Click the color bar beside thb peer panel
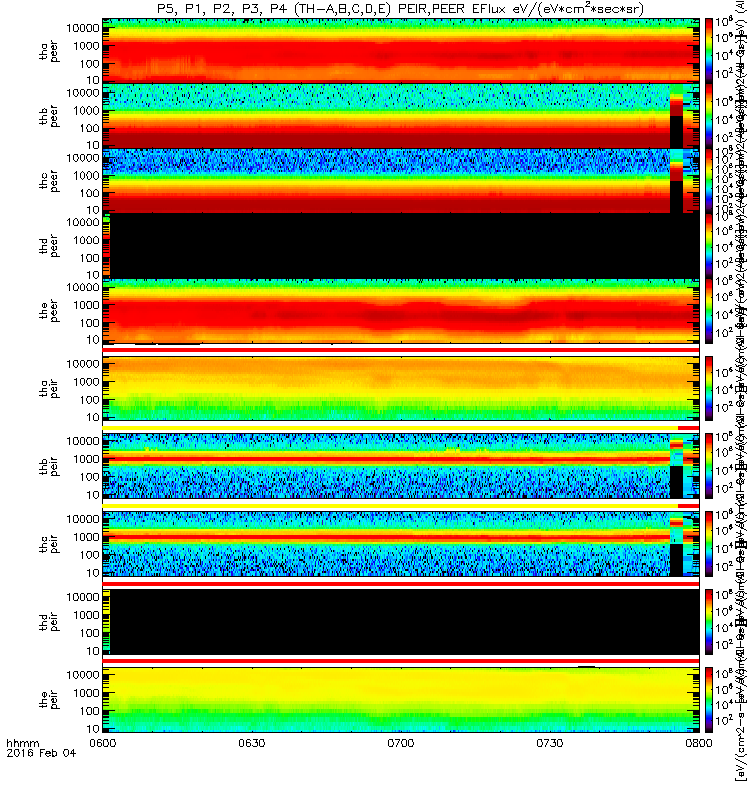 point(709,115)
